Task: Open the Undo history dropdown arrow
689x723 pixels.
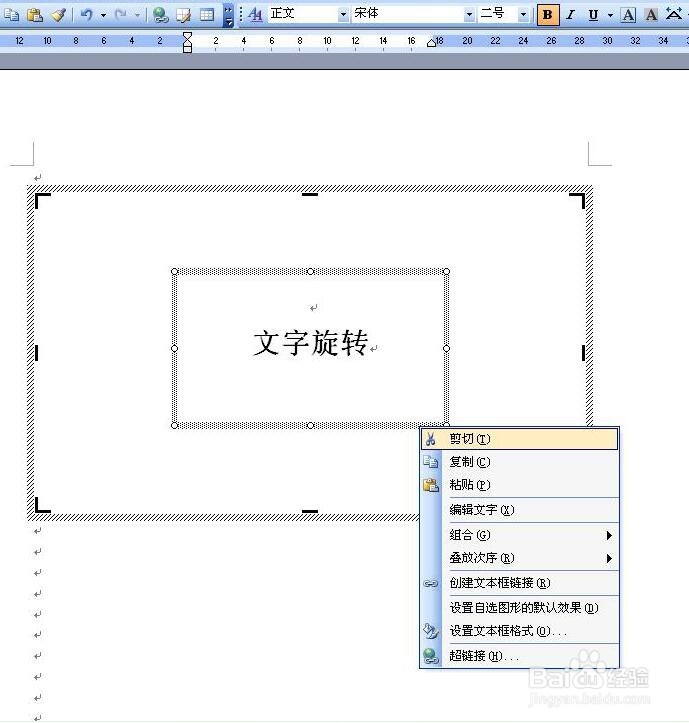Action: pyautogui.click(x=103, y=15)
